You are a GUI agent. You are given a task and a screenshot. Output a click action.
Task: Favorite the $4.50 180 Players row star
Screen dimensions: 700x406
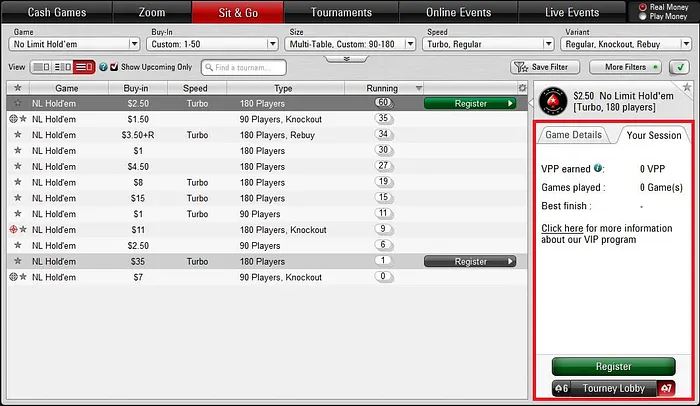pos(18,166)
